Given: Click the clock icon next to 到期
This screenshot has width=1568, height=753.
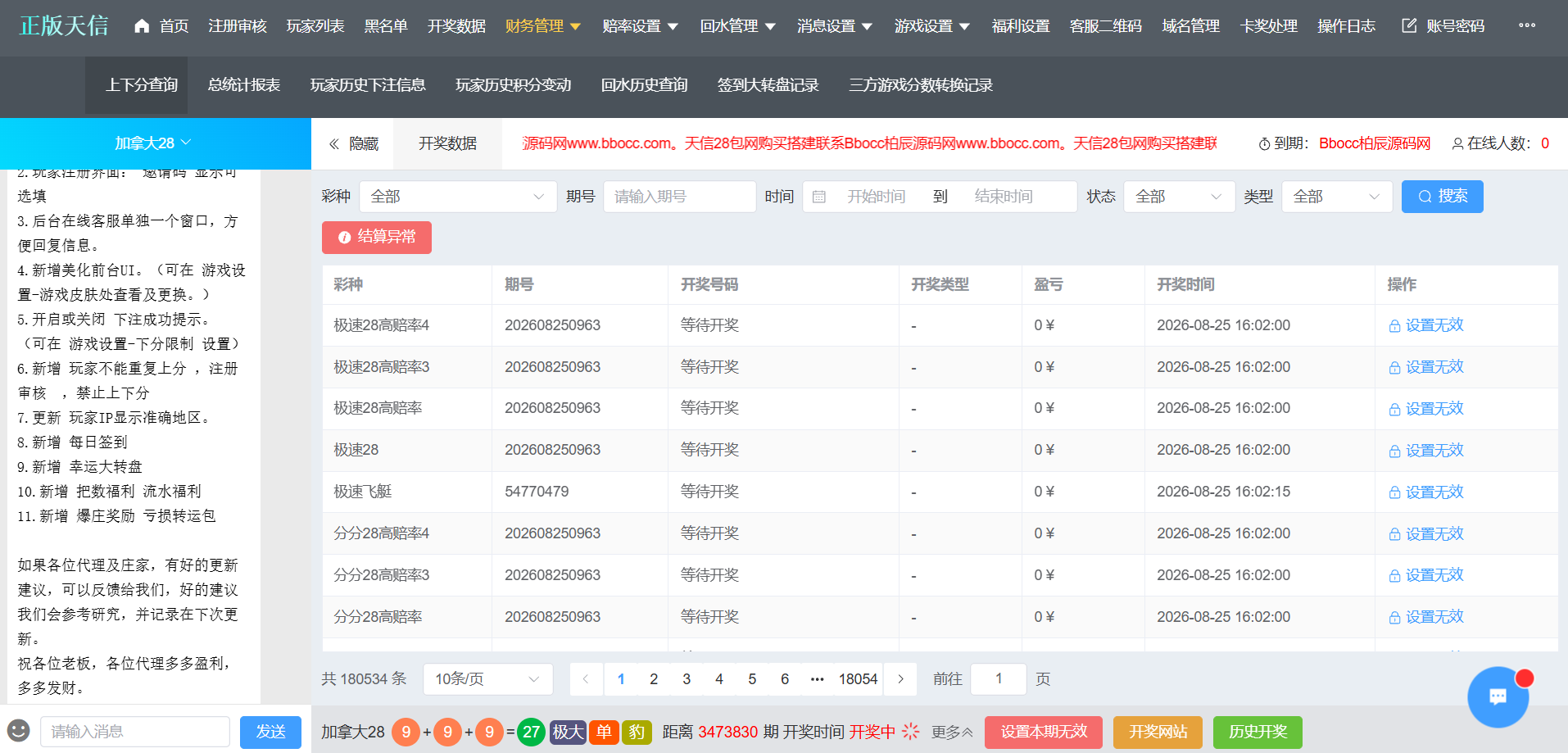Looking at the screenshot, I should (1264, 144).
